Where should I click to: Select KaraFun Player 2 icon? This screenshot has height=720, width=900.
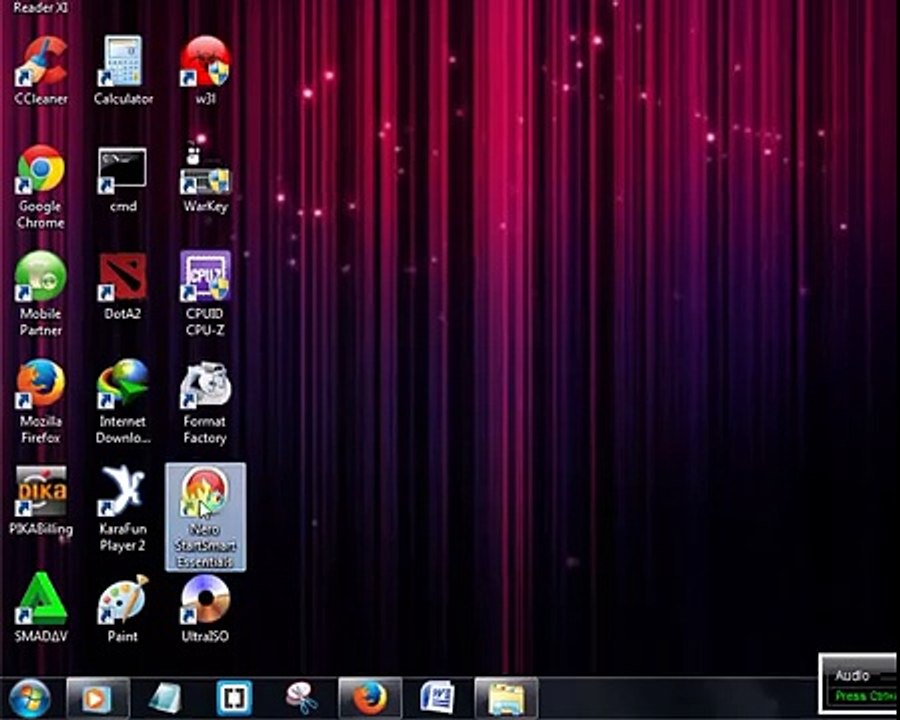pos(123,509)
